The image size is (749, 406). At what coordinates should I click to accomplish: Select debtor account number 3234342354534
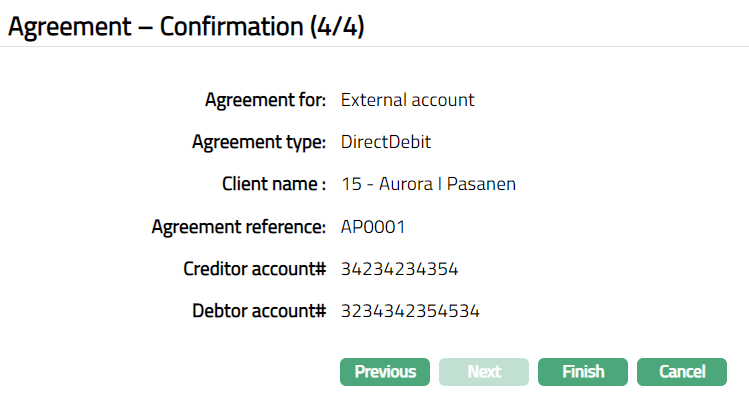pos(410,311)
